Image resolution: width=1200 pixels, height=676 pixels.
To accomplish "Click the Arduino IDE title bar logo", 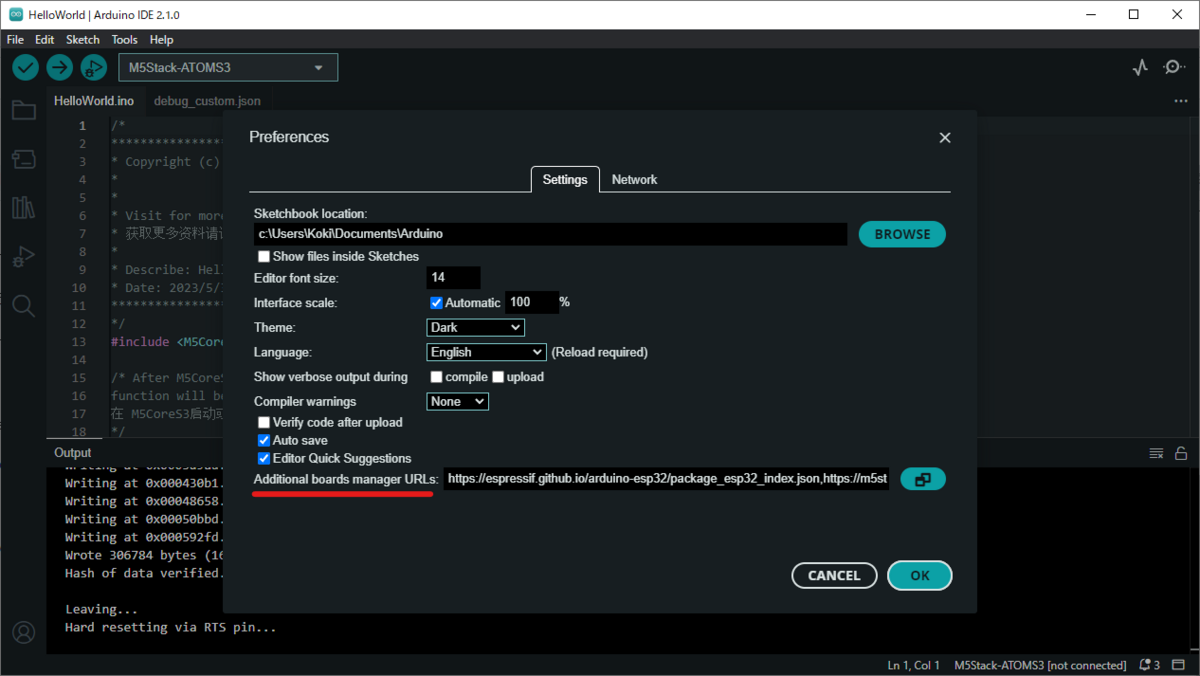I will point(16,15).
